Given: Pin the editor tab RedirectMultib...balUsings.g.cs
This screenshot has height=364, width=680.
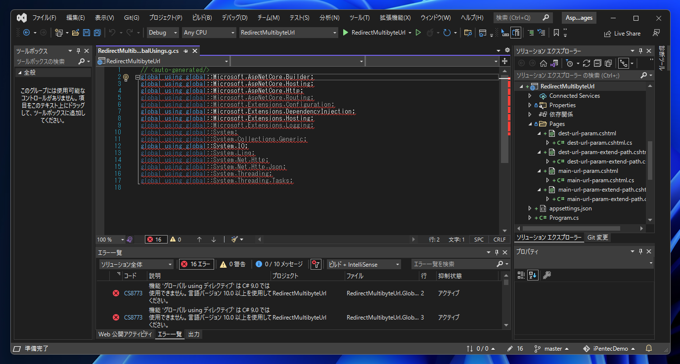Looking at the screenshot, I should 186,51.
